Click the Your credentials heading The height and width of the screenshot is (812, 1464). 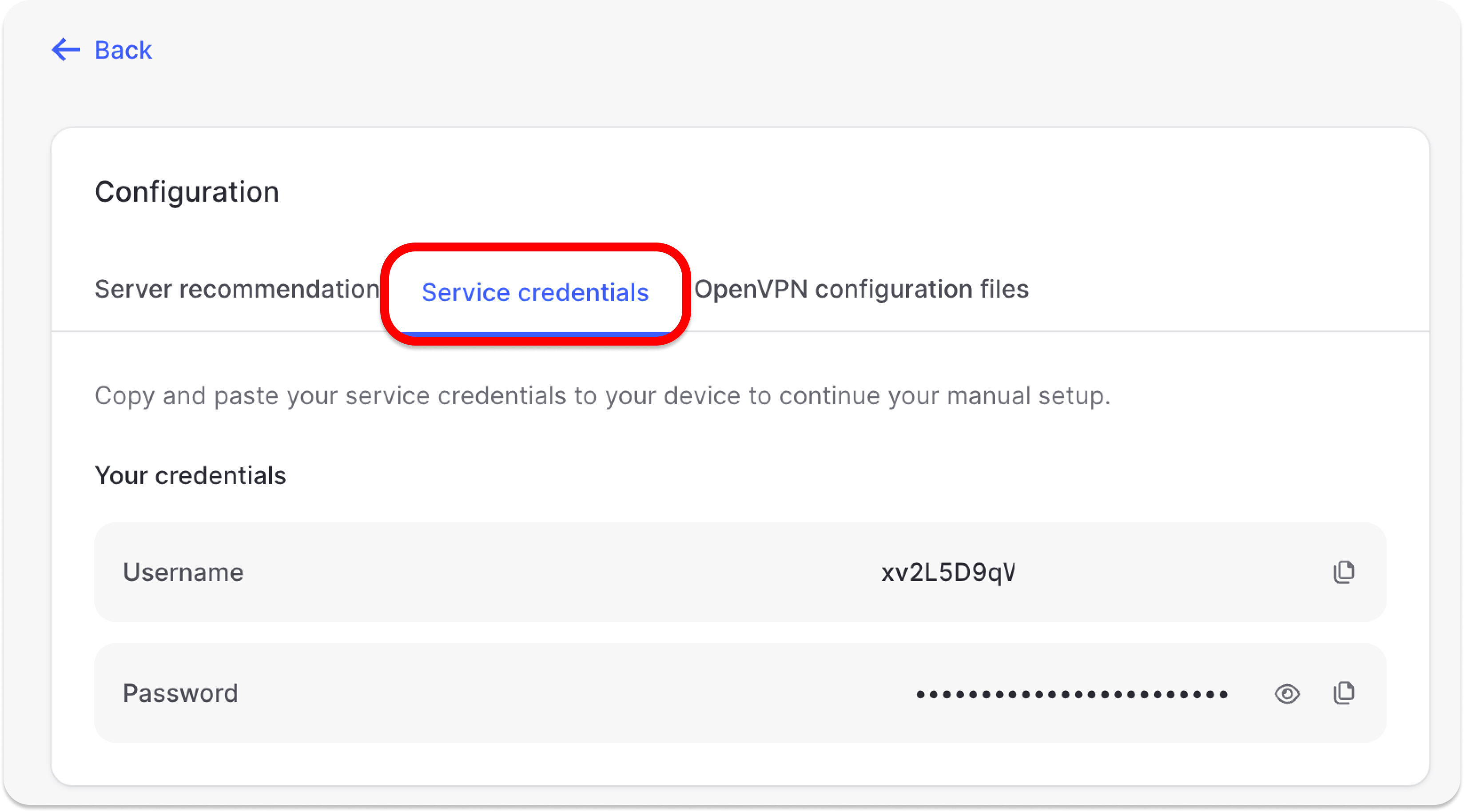coord(191,476)
